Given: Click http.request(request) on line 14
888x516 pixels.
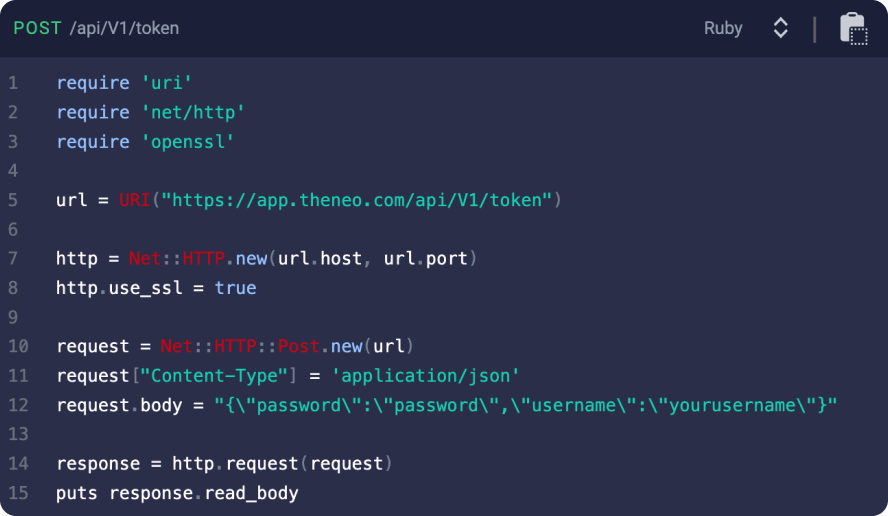Looking at the screenshot, I should [282, 463].
